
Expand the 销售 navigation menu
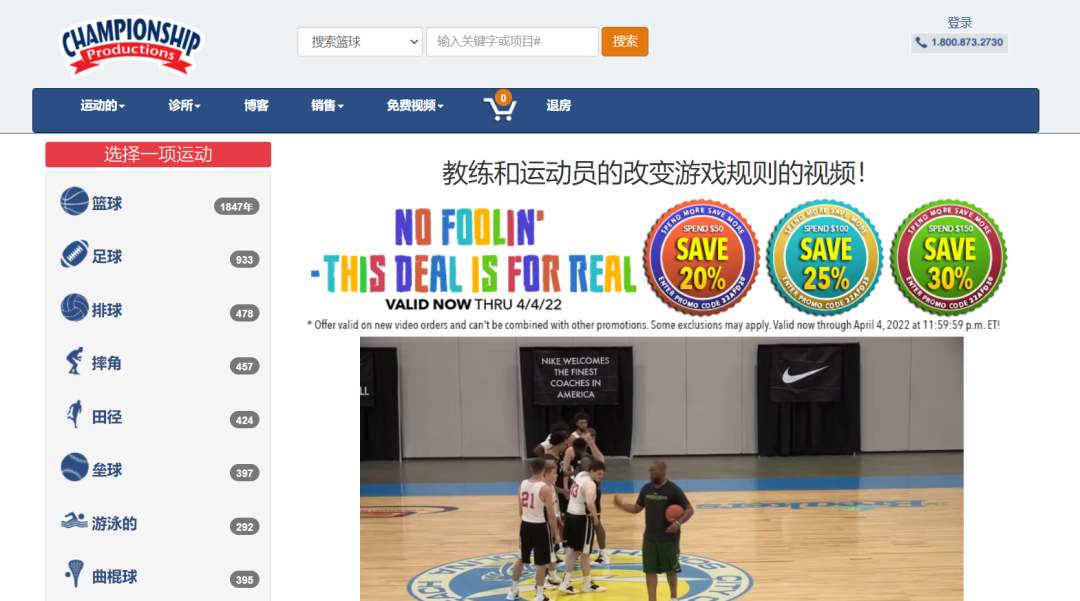tap(326, 106)
